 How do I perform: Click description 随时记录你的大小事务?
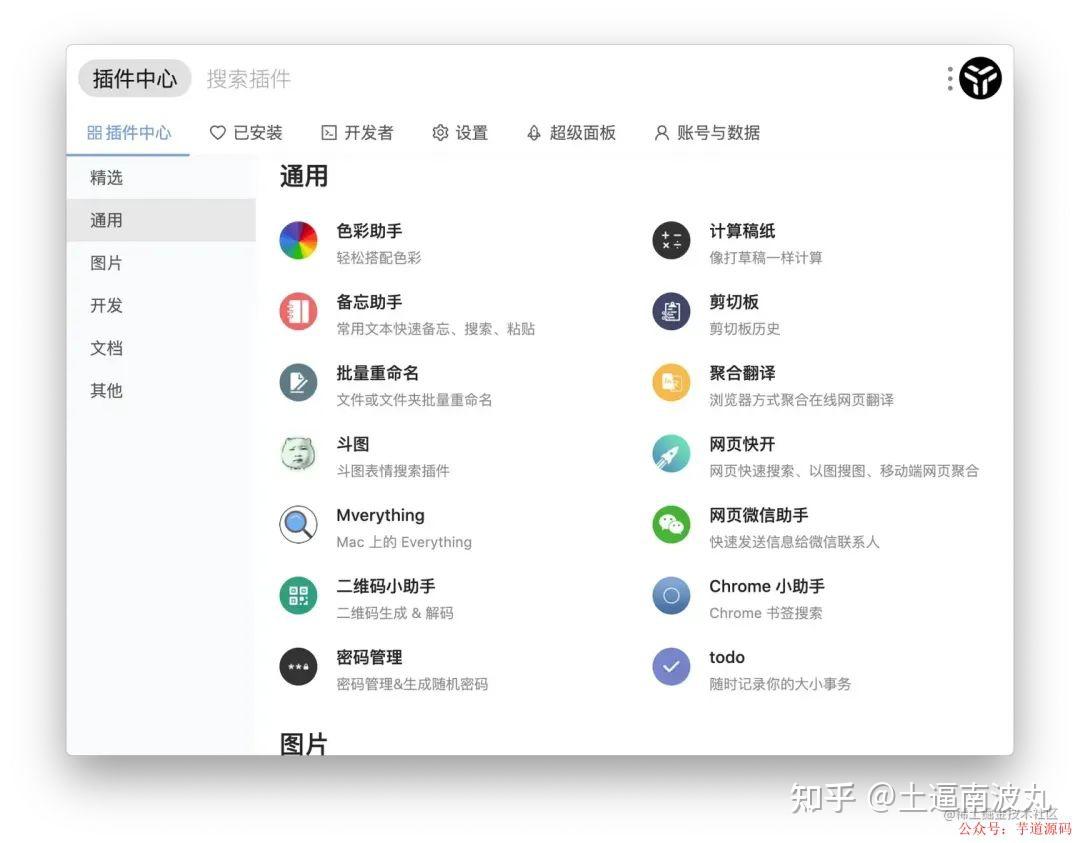(780, 684)
